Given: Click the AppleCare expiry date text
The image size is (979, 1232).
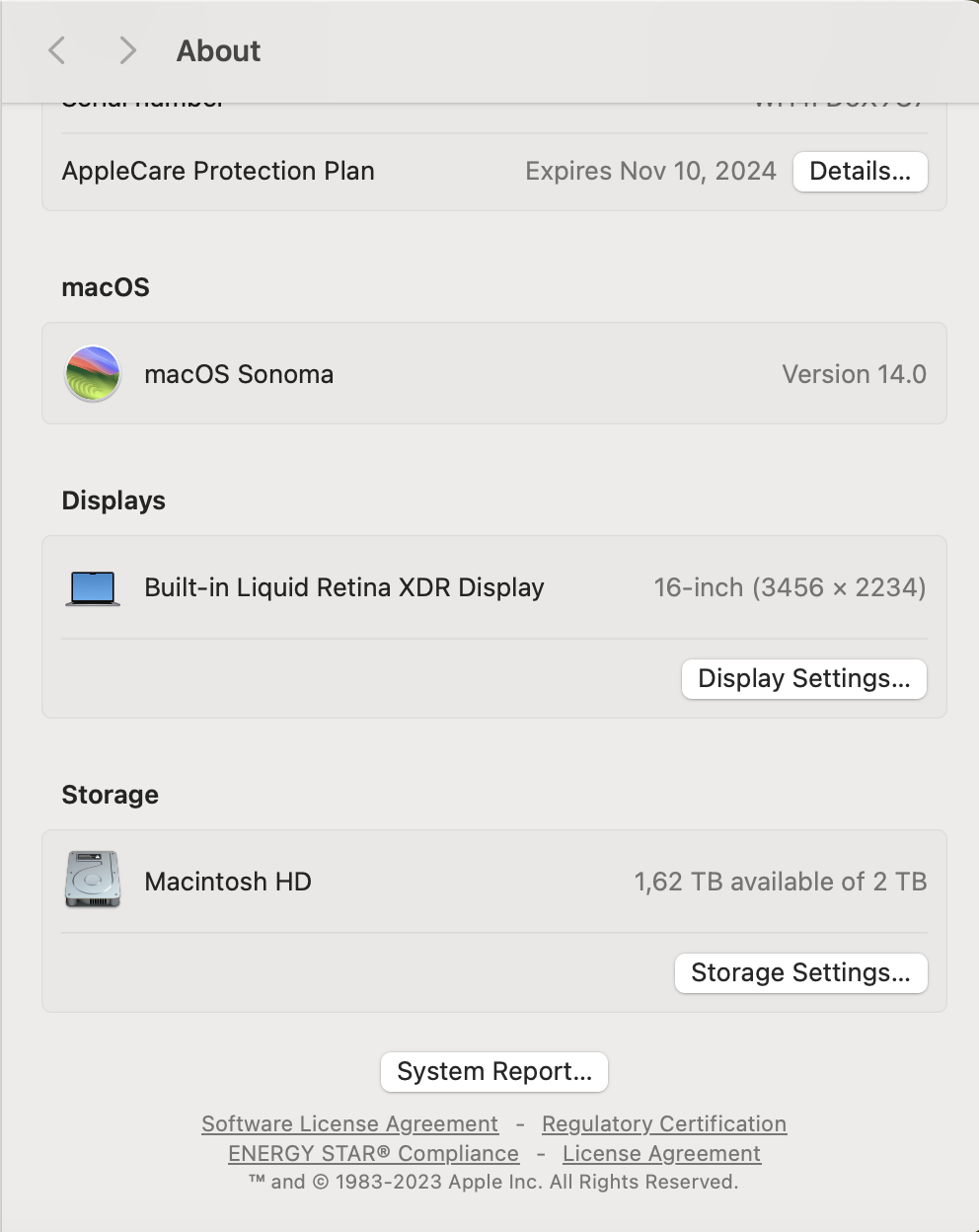Looking at the screenshot, I should pos(650,171).
